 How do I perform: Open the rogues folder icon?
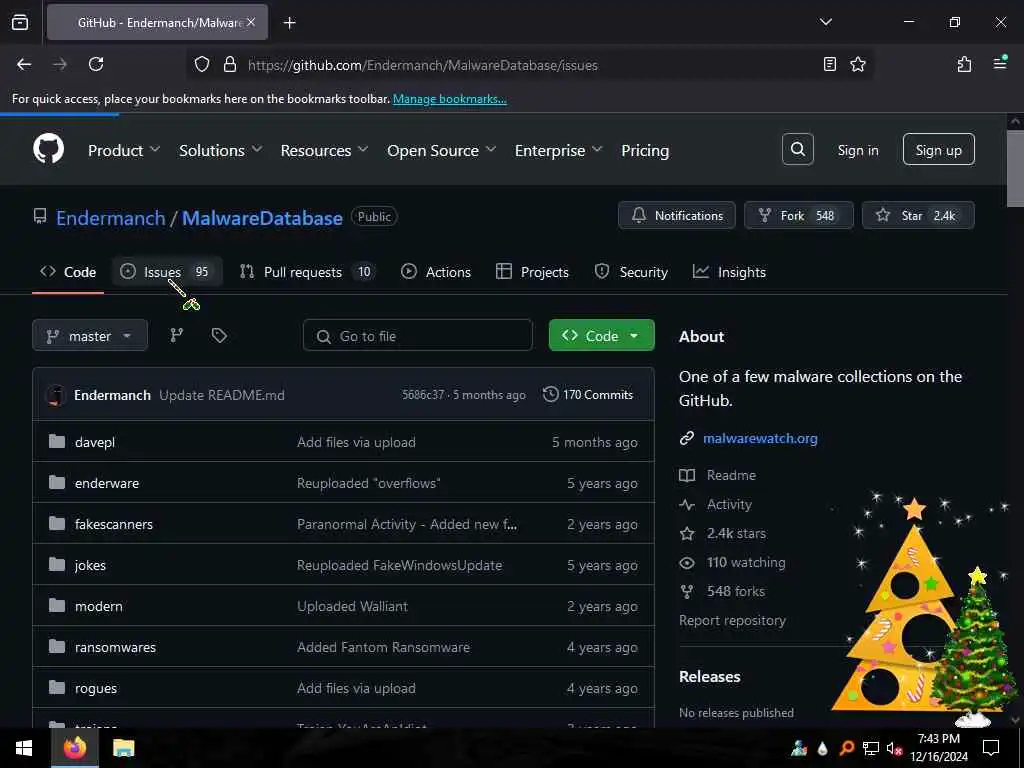57,688
